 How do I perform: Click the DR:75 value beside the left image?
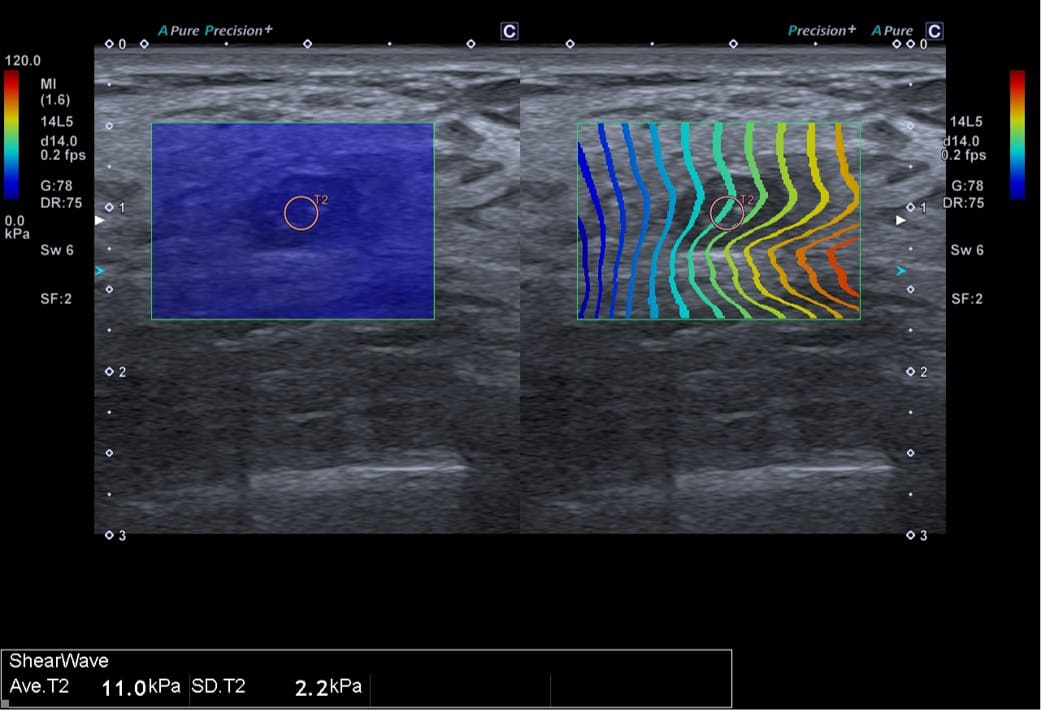(x=61, y=203)
